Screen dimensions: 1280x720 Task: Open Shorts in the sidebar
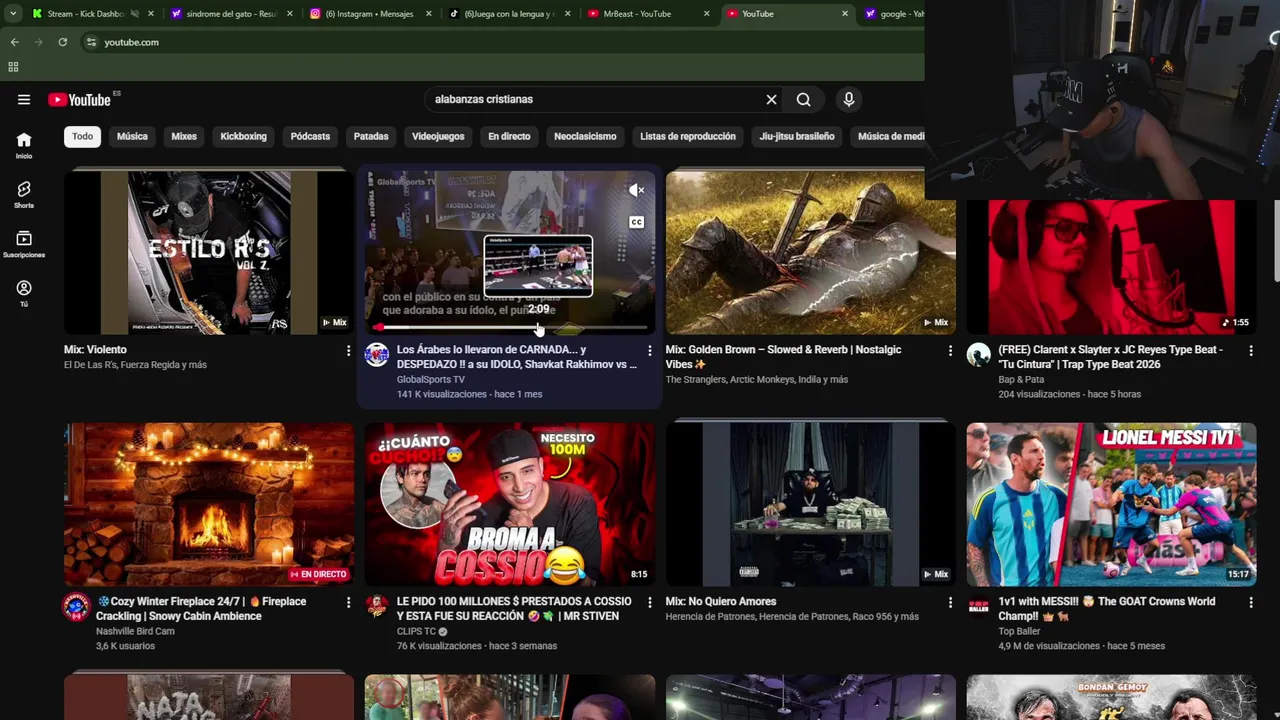click(24, 195)
